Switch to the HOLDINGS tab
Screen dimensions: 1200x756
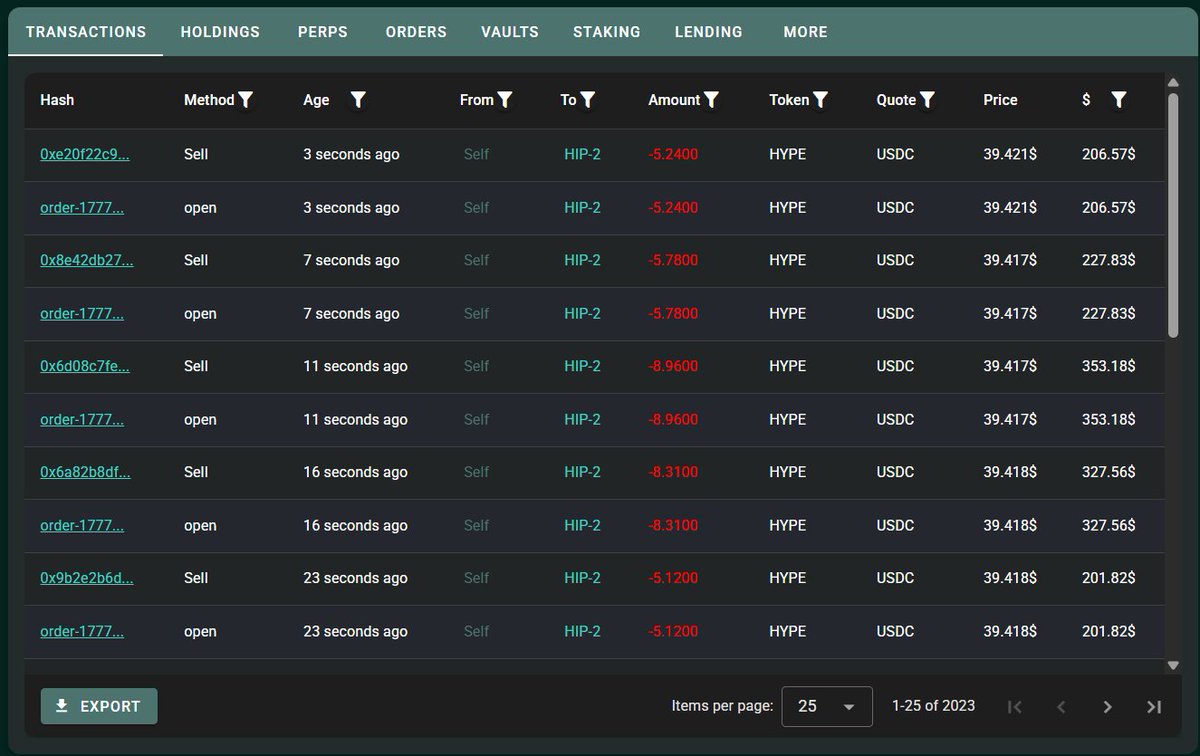click(x=220, y=32)
